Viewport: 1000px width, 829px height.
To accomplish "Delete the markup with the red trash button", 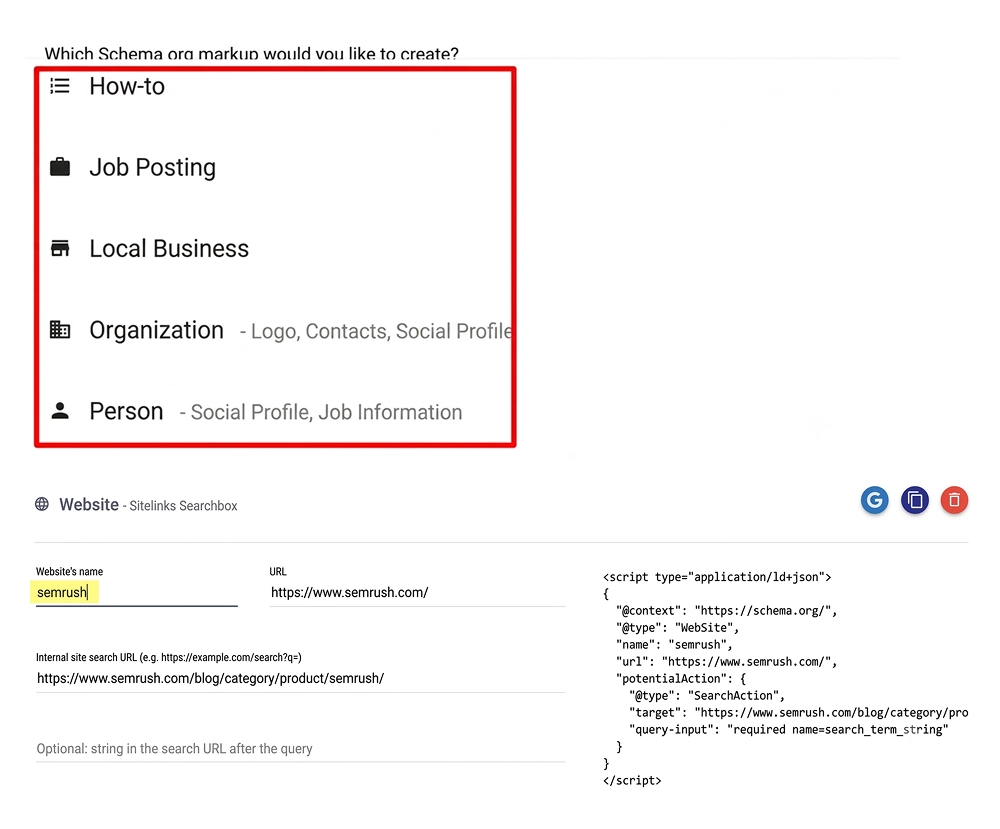I will click(954, 500).
